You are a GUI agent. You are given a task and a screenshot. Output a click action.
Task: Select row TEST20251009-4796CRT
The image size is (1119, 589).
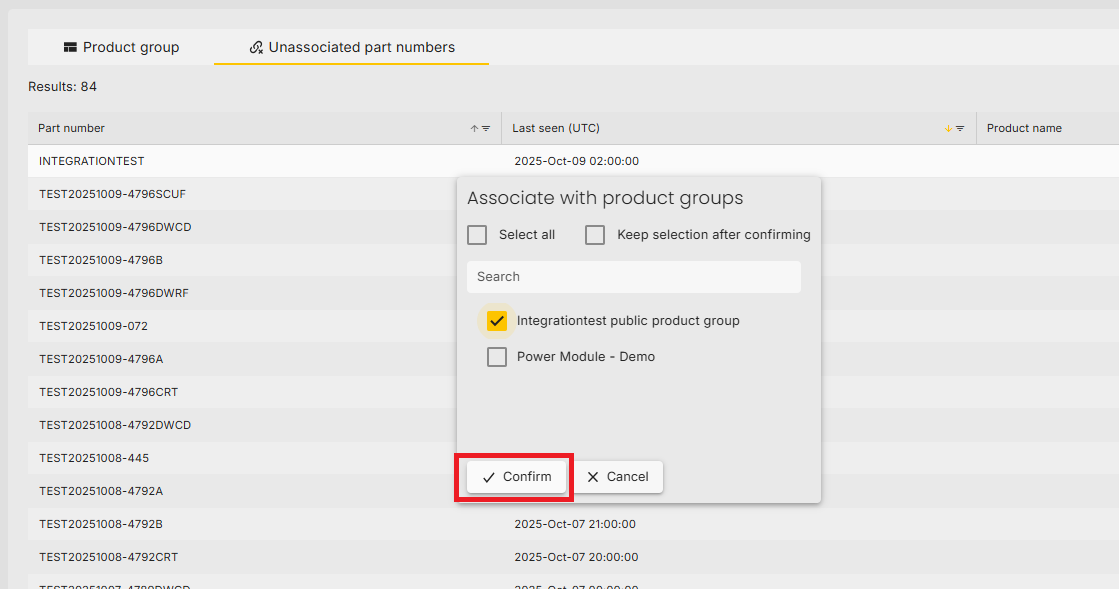(243, 392)
